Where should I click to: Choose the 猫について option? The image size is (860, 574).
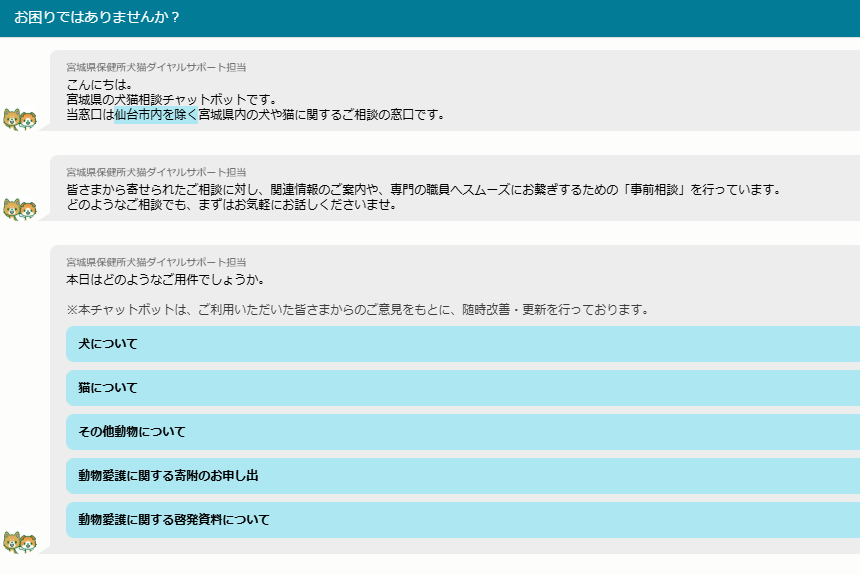point(462,388)
